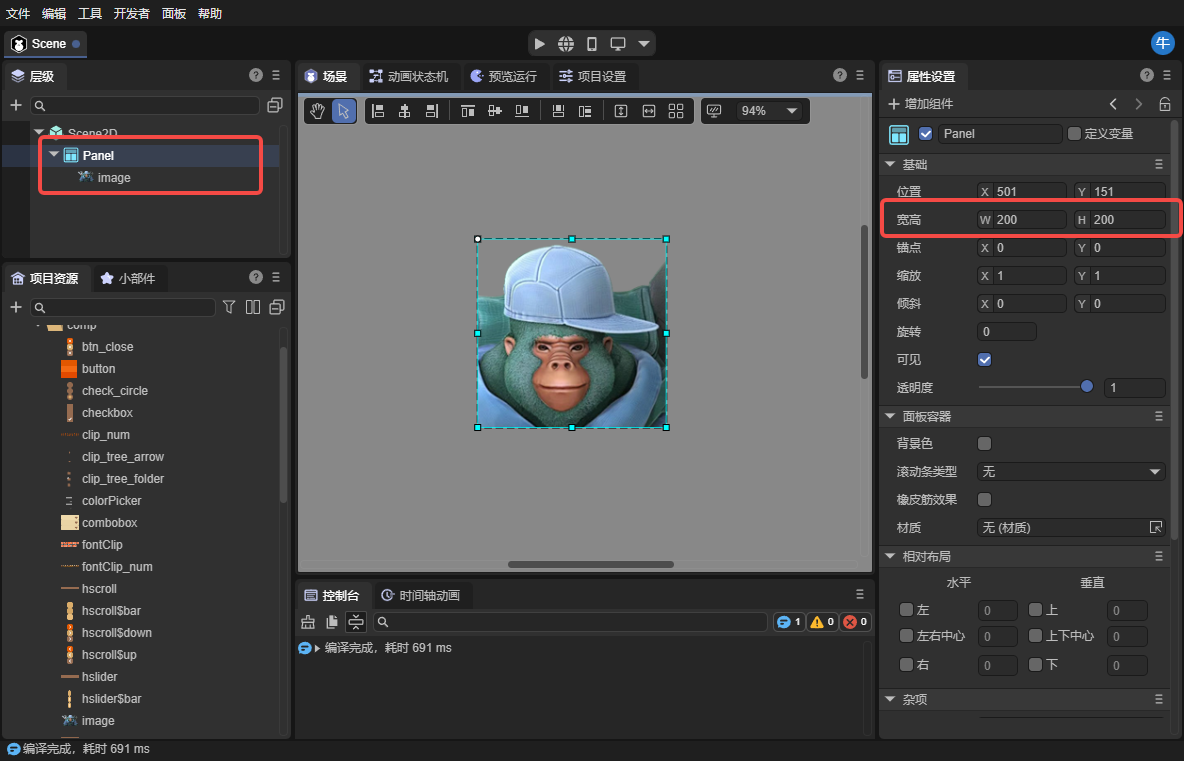Select the combobox asset in project resources
Viewport: 1184px width, 761px height.
pyautogui.click(x=109, y=523)
